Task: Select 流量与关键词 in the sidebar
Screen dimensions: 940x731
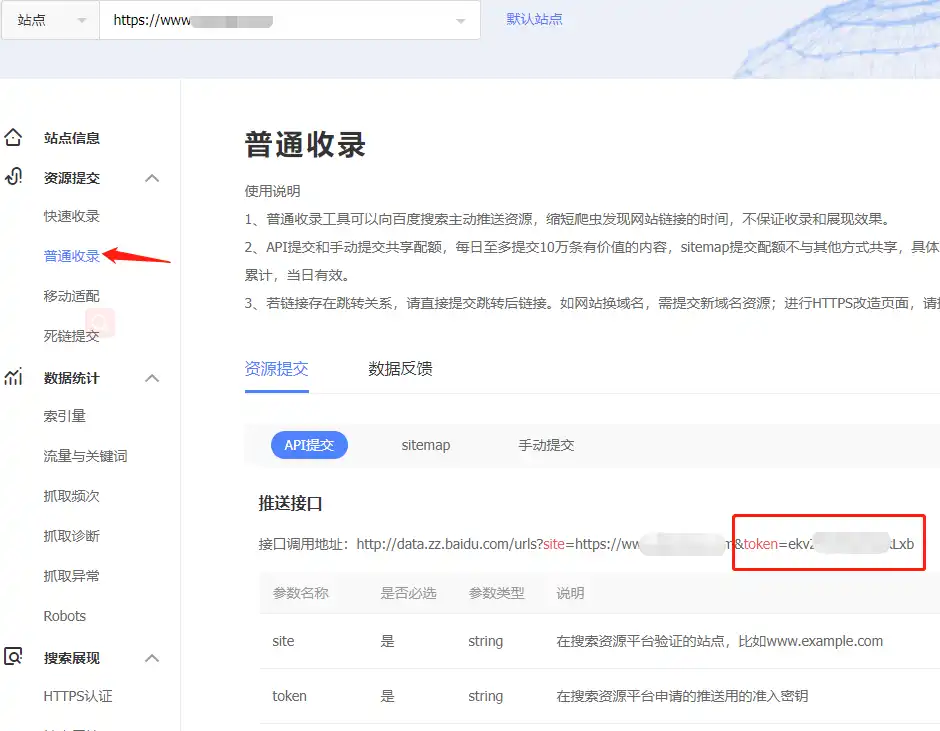Action: tap(85, 456)
